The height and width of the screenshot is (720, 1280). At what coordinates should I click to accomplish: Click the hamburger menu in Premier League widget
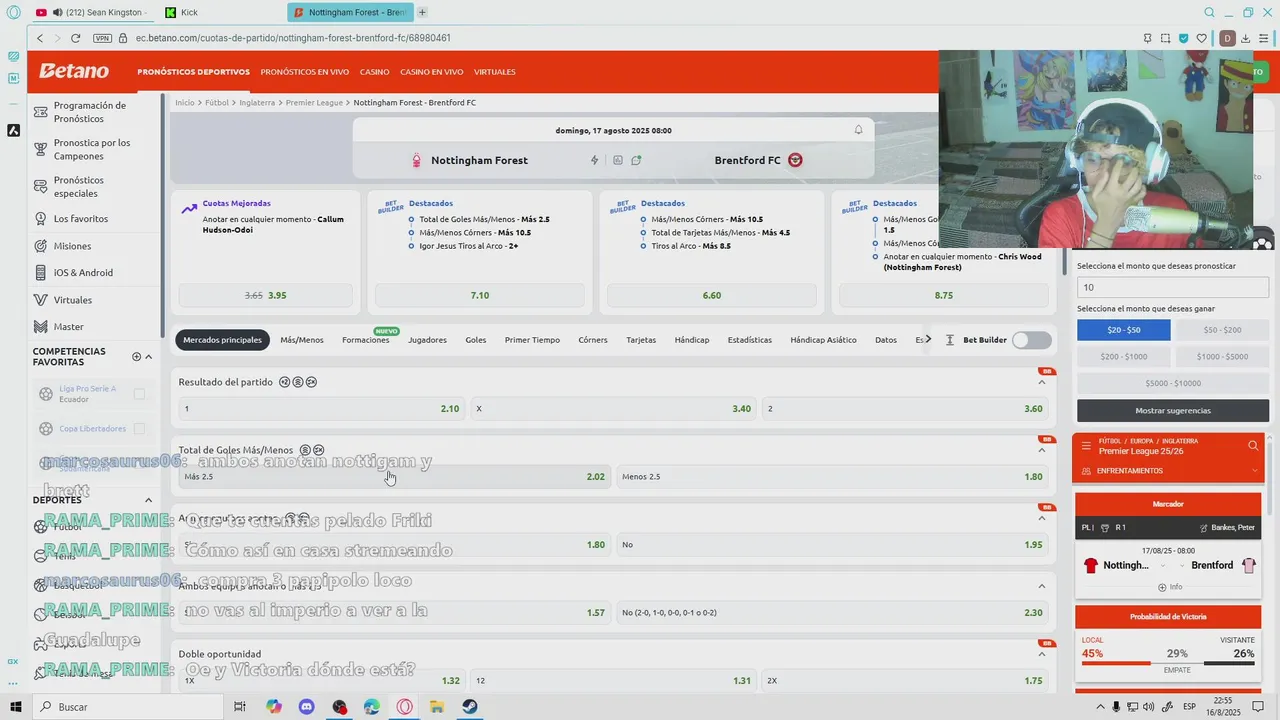point(1086,446)
